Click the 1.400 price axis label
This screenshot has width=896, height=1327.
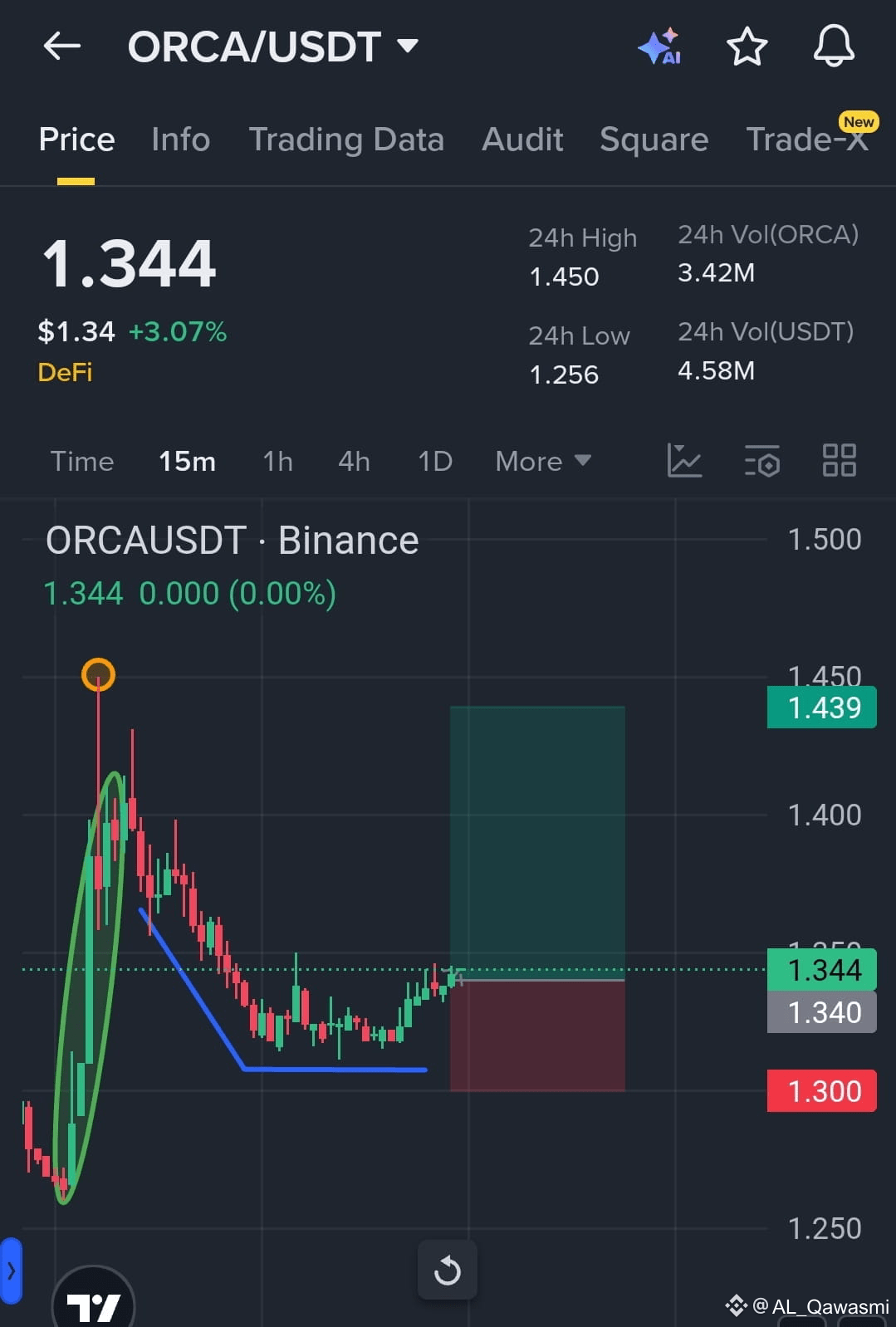[x=825, y=815]
